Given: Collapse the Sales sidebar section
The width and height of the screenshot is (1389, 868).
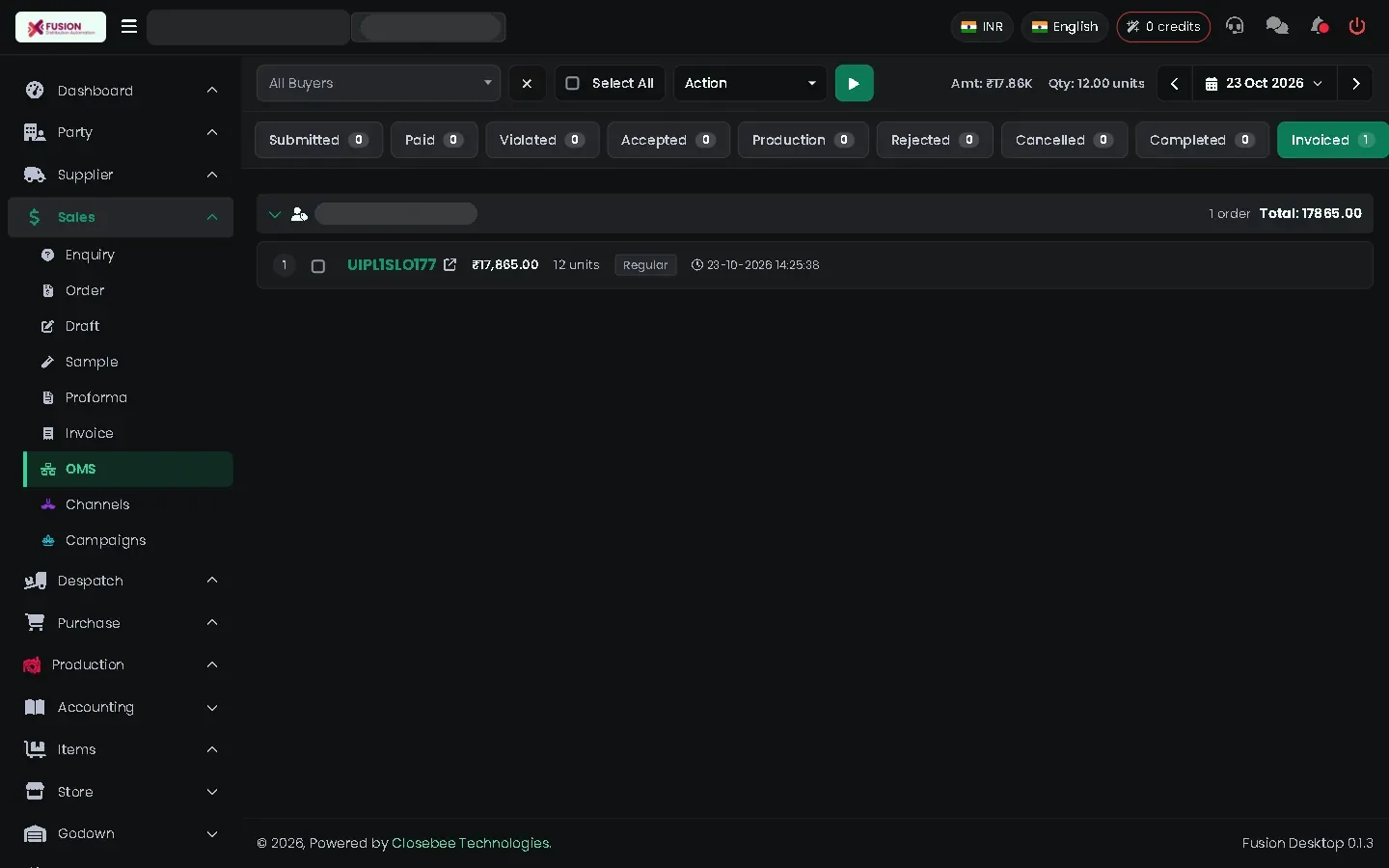Looking at the screenshot, I should tap(121, 217).
